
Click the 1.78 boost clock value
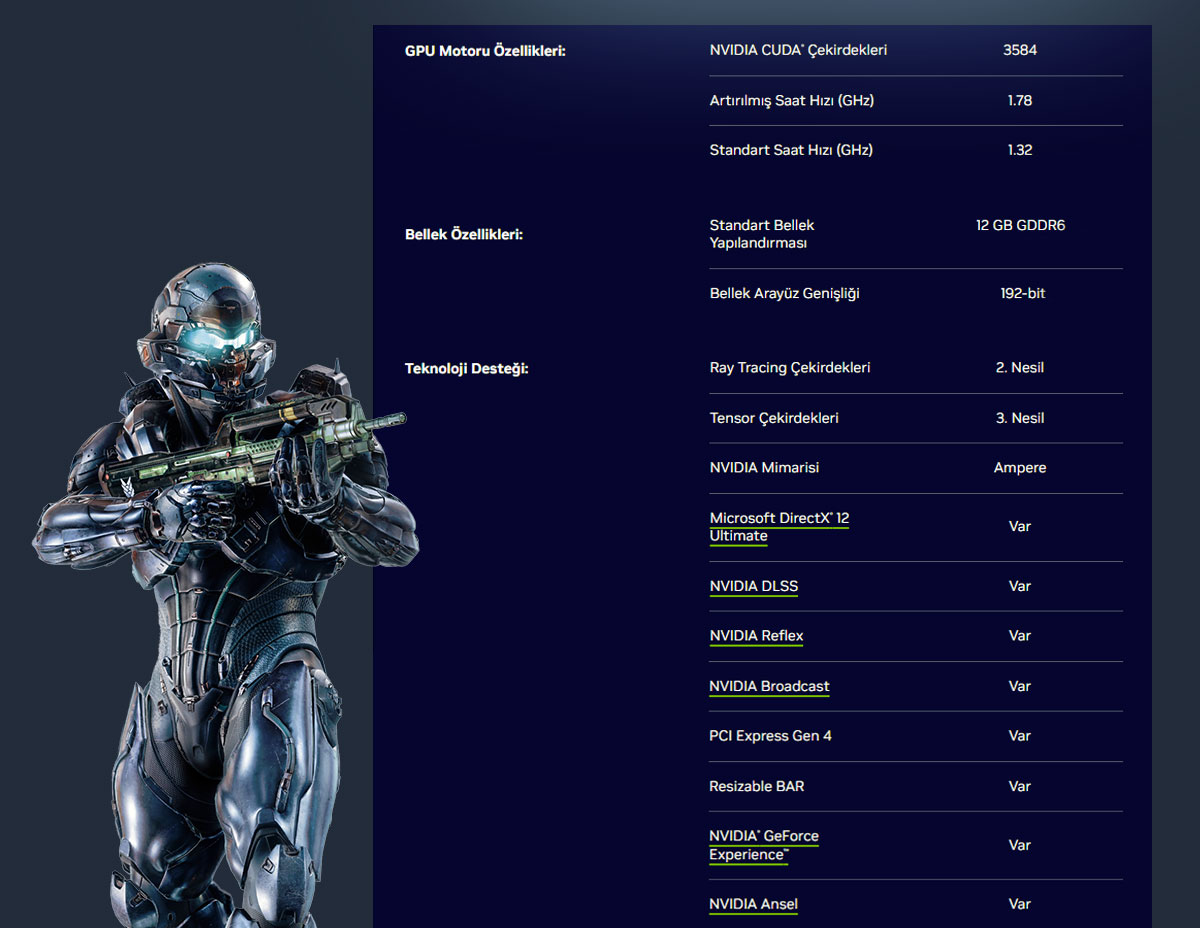click(1020, 101)
